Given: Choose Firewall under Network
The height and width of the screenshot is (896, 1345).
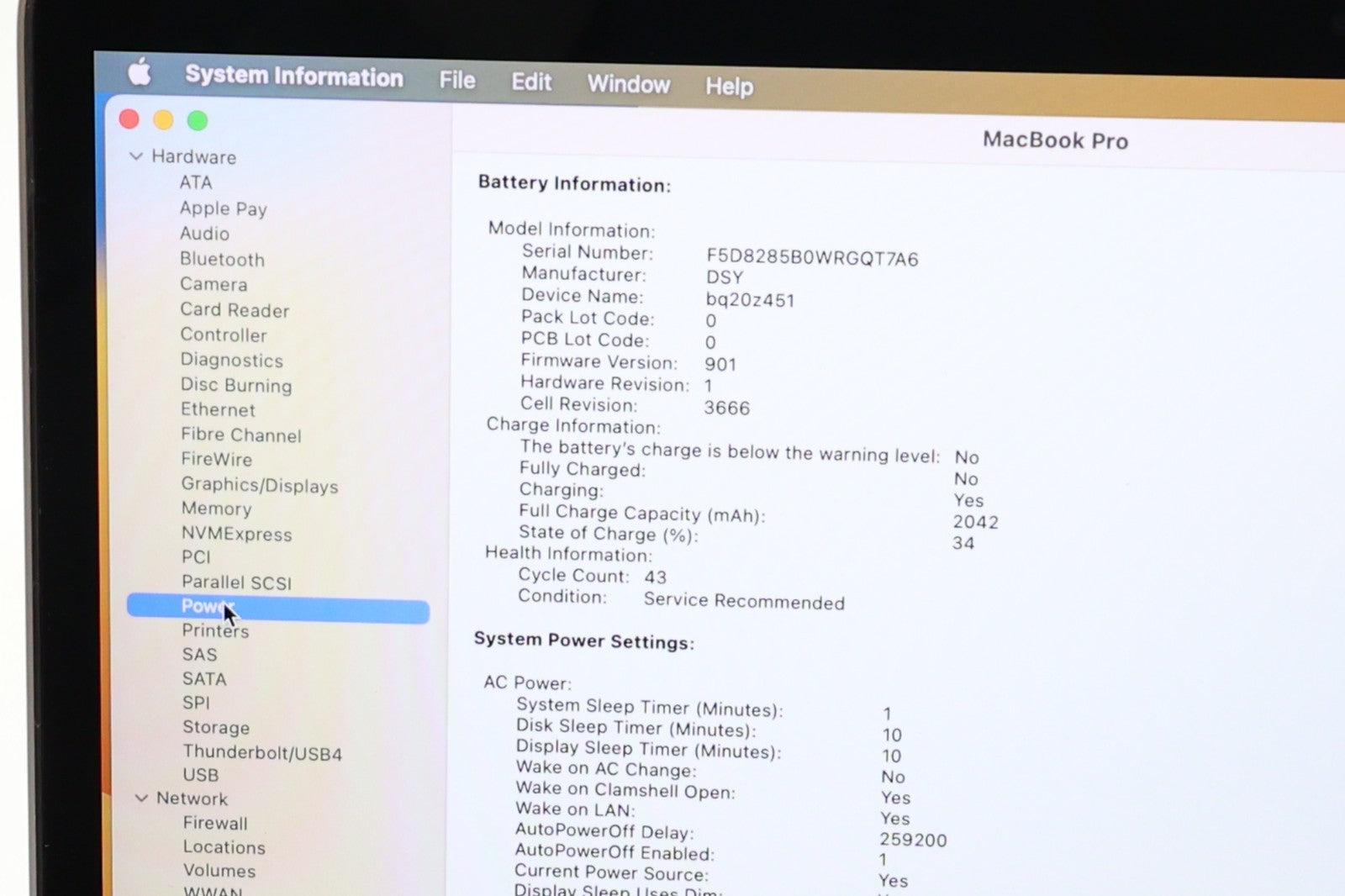Looking at the screenshot, I should 215,823.
